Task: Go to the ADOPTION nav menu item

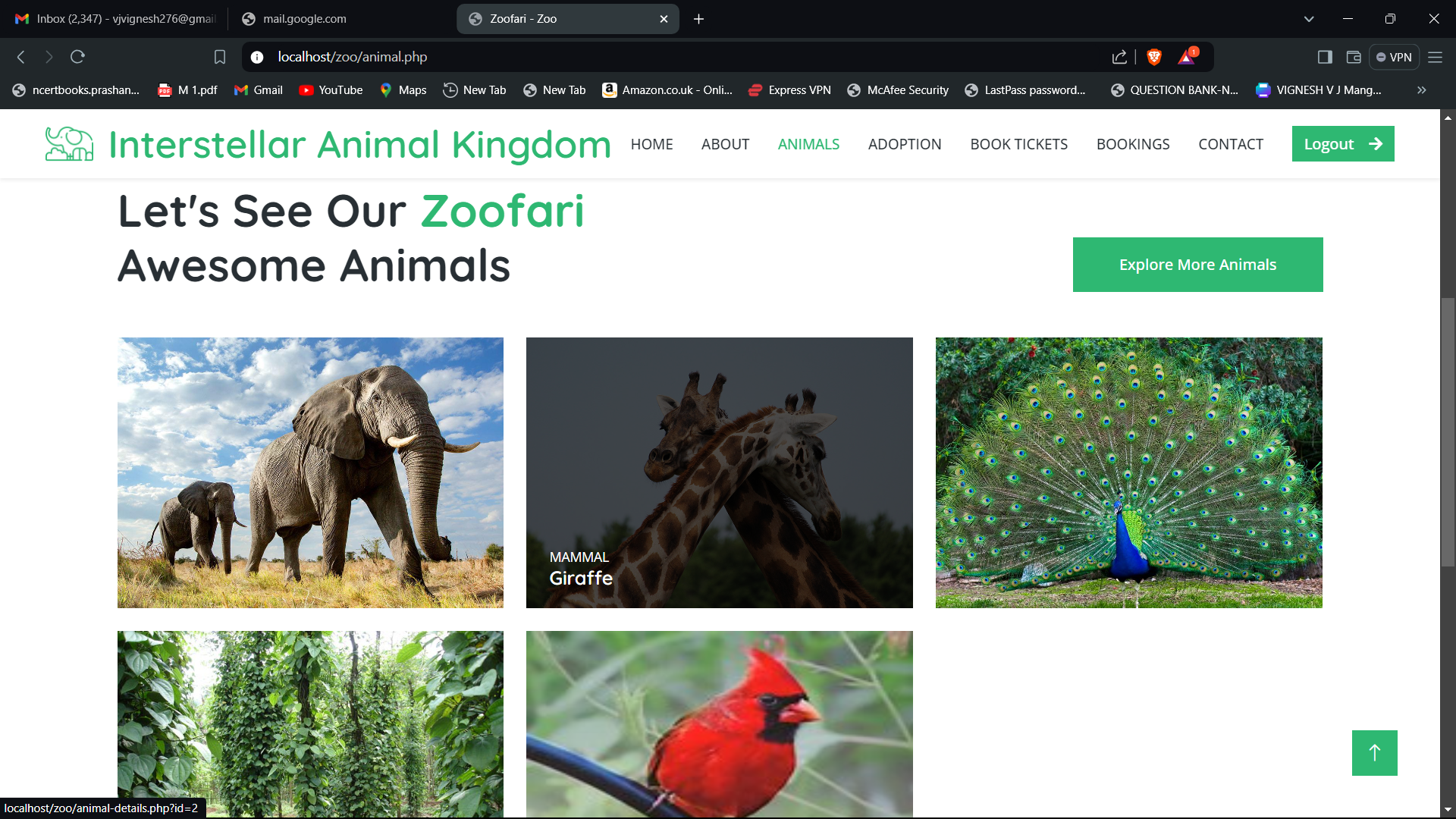Action: (x=905, y=144)
